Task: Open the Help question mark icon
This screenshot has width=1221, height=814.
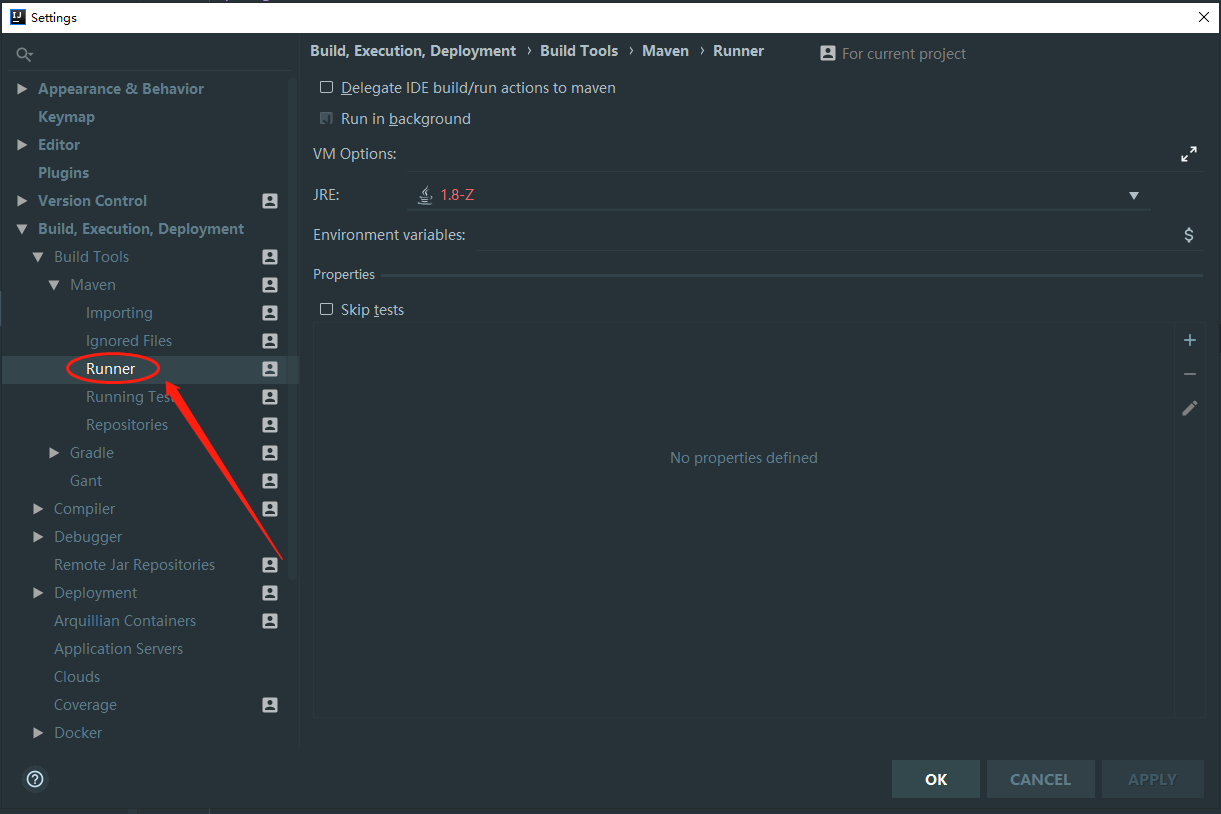Action: click(34, 779)
